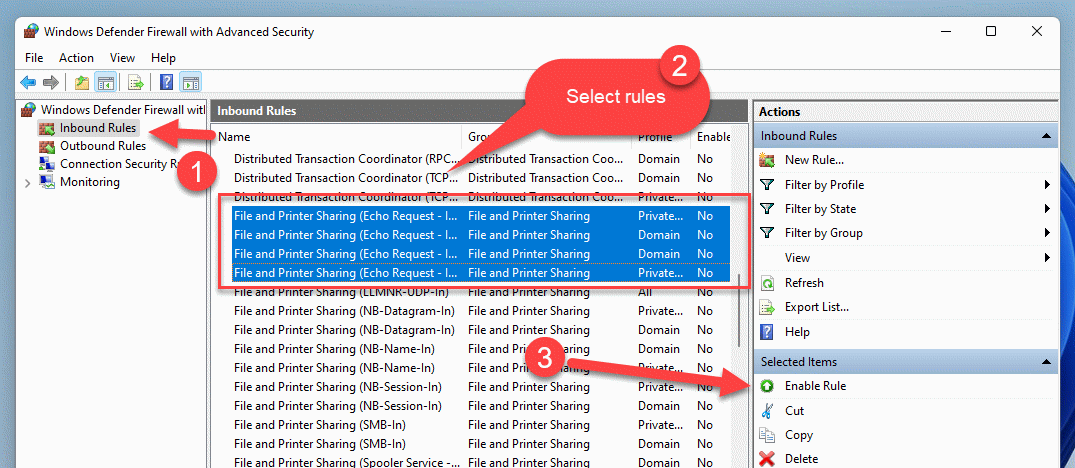Expand the Monitoring tree node
1075x468 pixels.
(27, 182)
